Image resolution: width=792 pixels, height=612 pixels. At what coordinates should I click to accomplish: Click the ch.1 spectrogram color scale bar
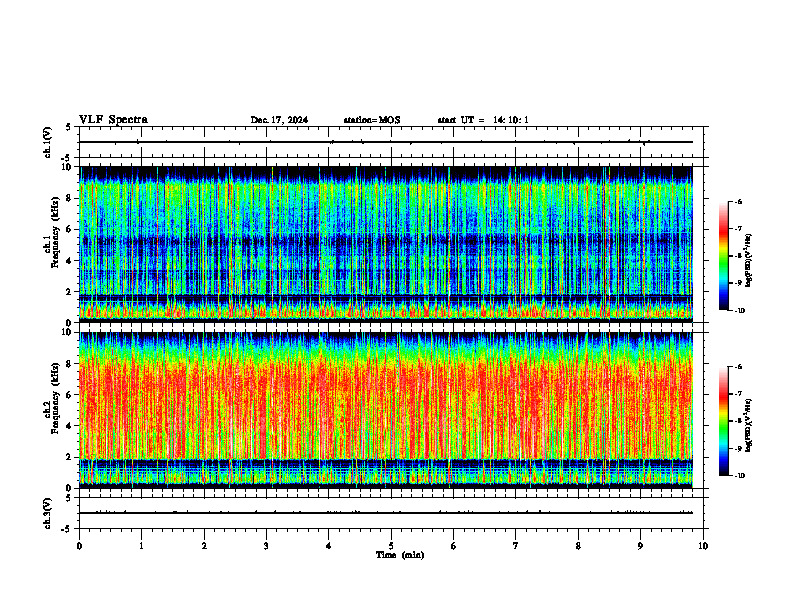point(723,256)
